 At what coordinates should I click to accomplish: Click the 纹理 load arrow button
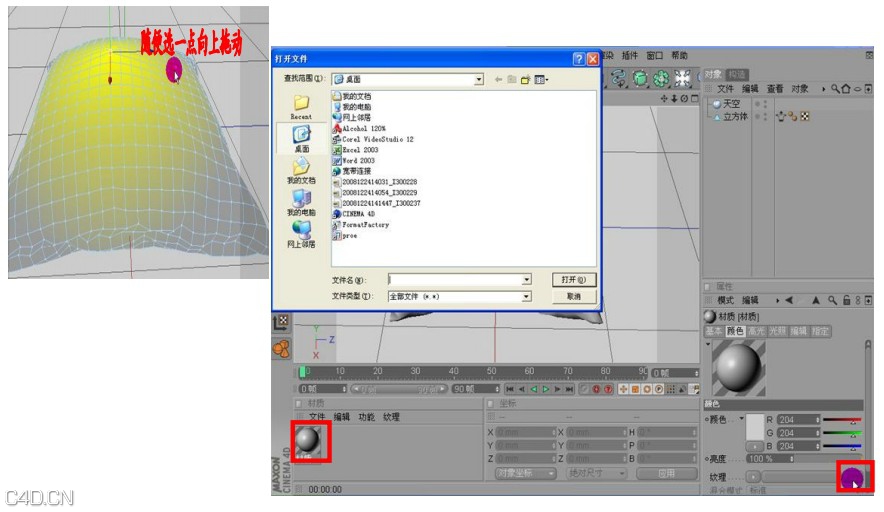click(753, 476)
